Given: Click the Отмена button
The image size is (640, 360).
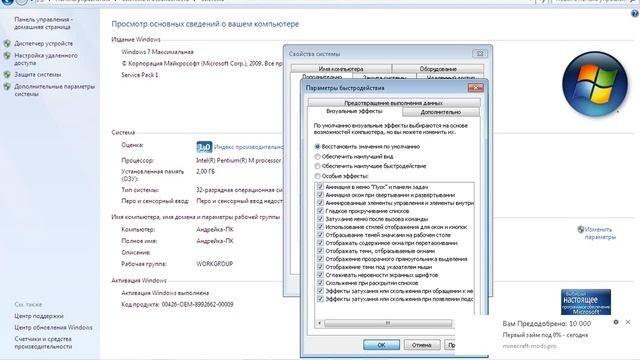Looking at the screenshot, I should (422, 345).
